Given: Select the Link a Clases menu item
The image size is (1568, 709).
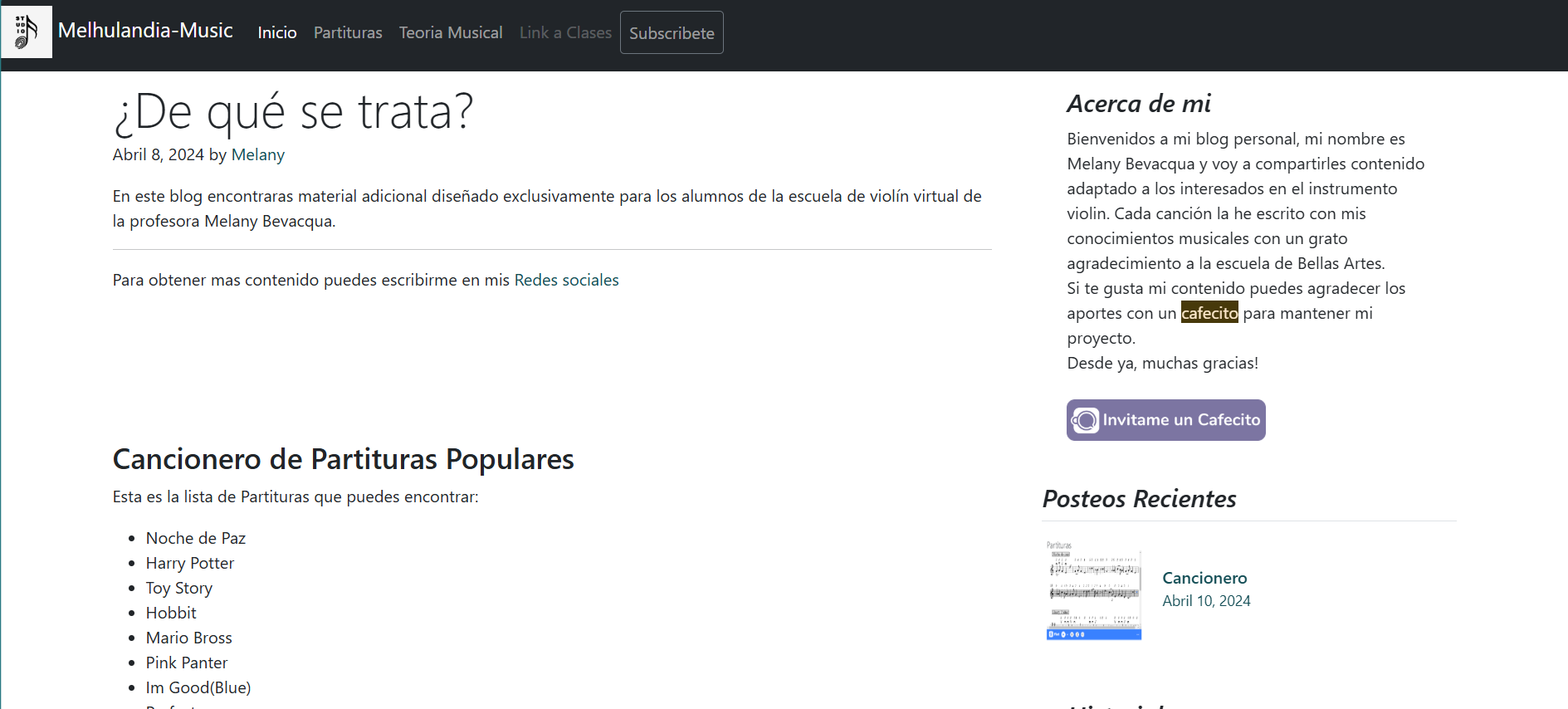Looking at the screenshot, I should tap(565, 32).
